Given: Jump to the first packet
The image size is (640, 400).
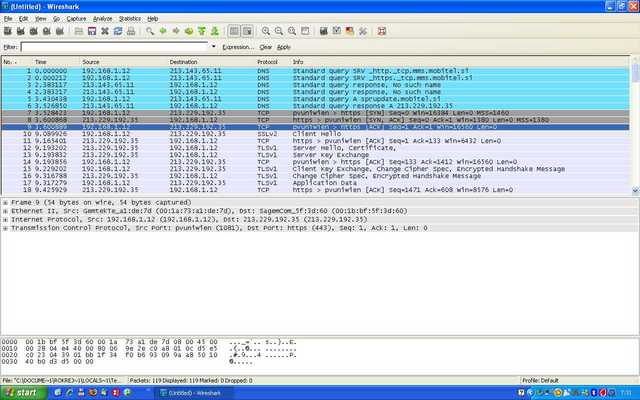Looking at the screenshot, I should 202,31.
